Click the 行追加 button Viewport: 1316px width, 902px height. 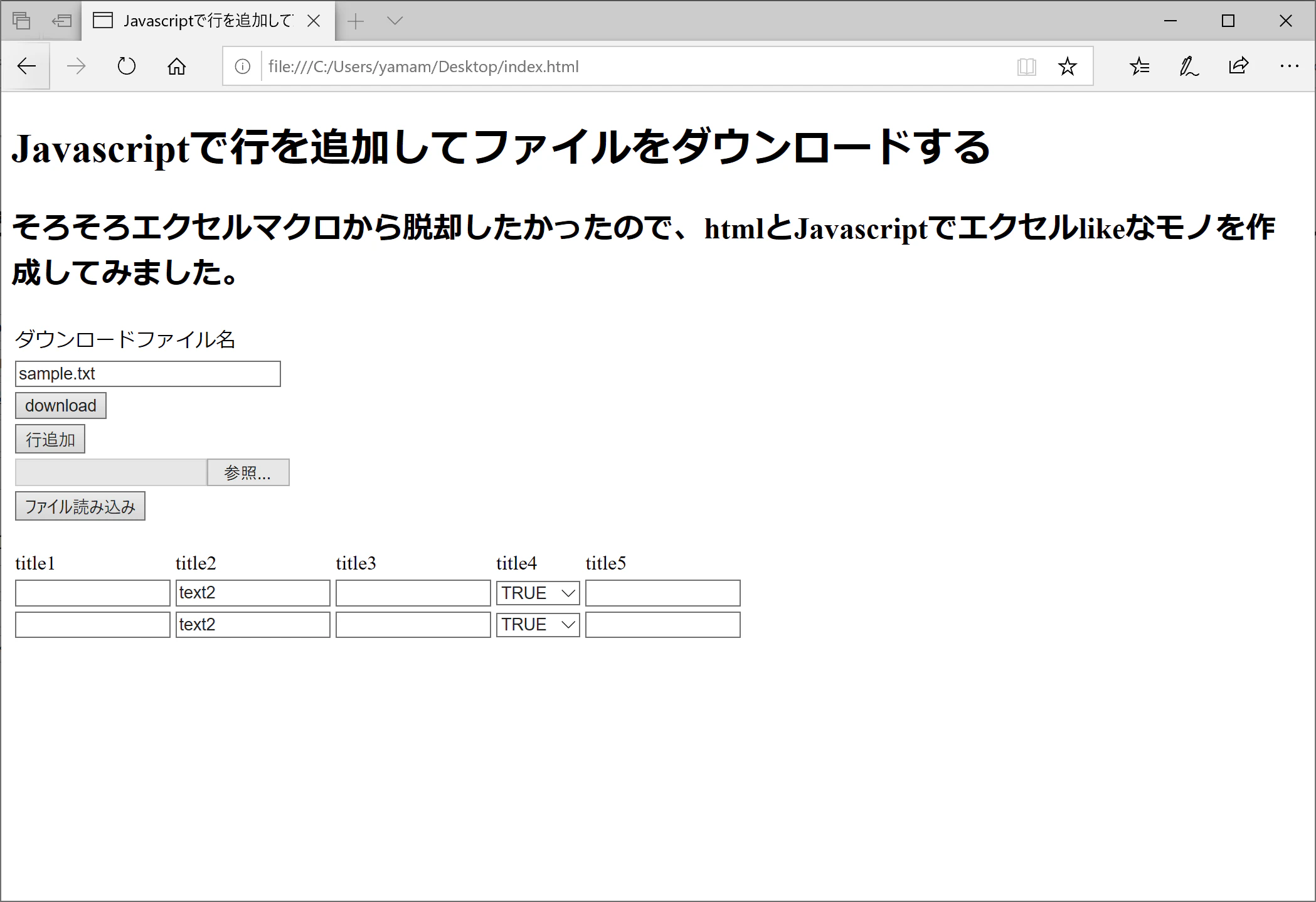click(x=50, y=439)
